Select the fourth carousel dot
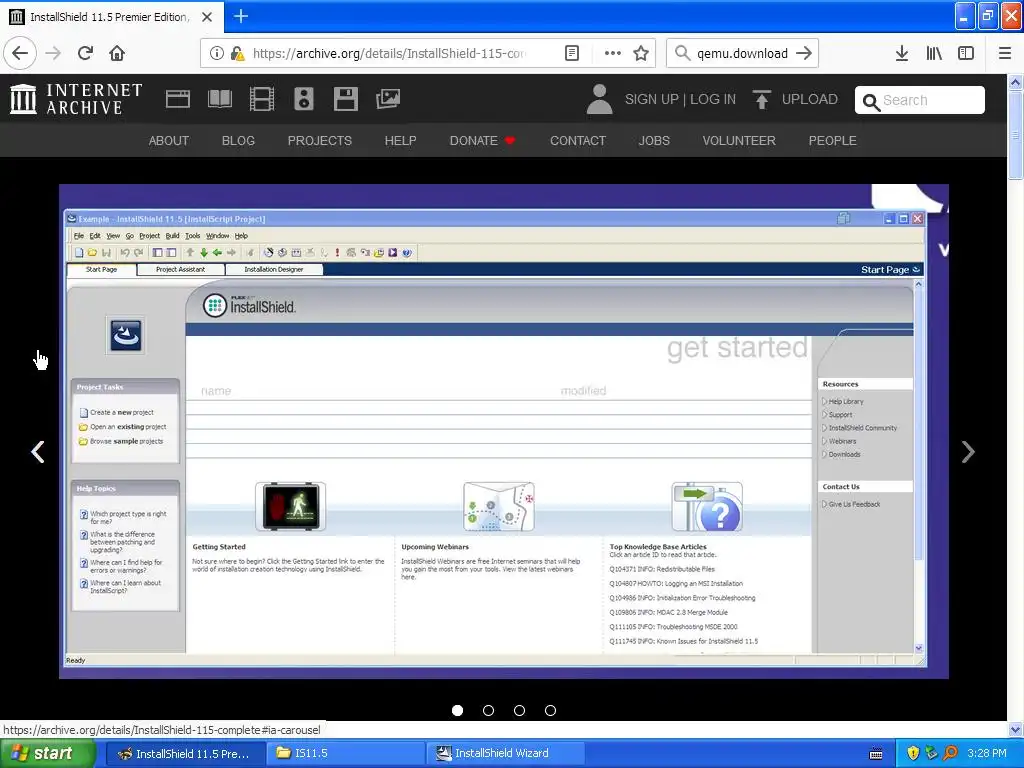 [550, 710]
